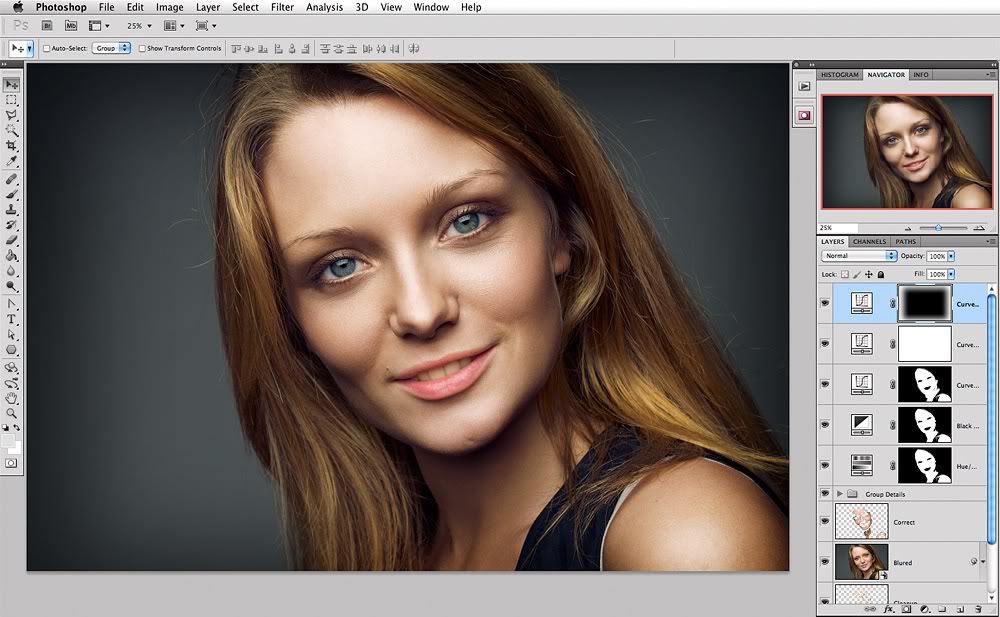Choose the Magic Wand tool

click(x=12, y=130)
